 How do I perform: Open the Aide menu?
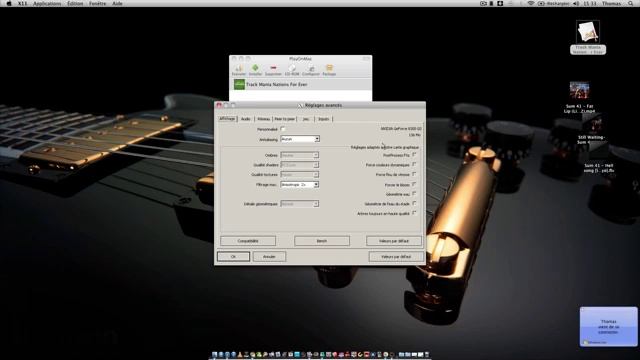(x=117, y=3)
